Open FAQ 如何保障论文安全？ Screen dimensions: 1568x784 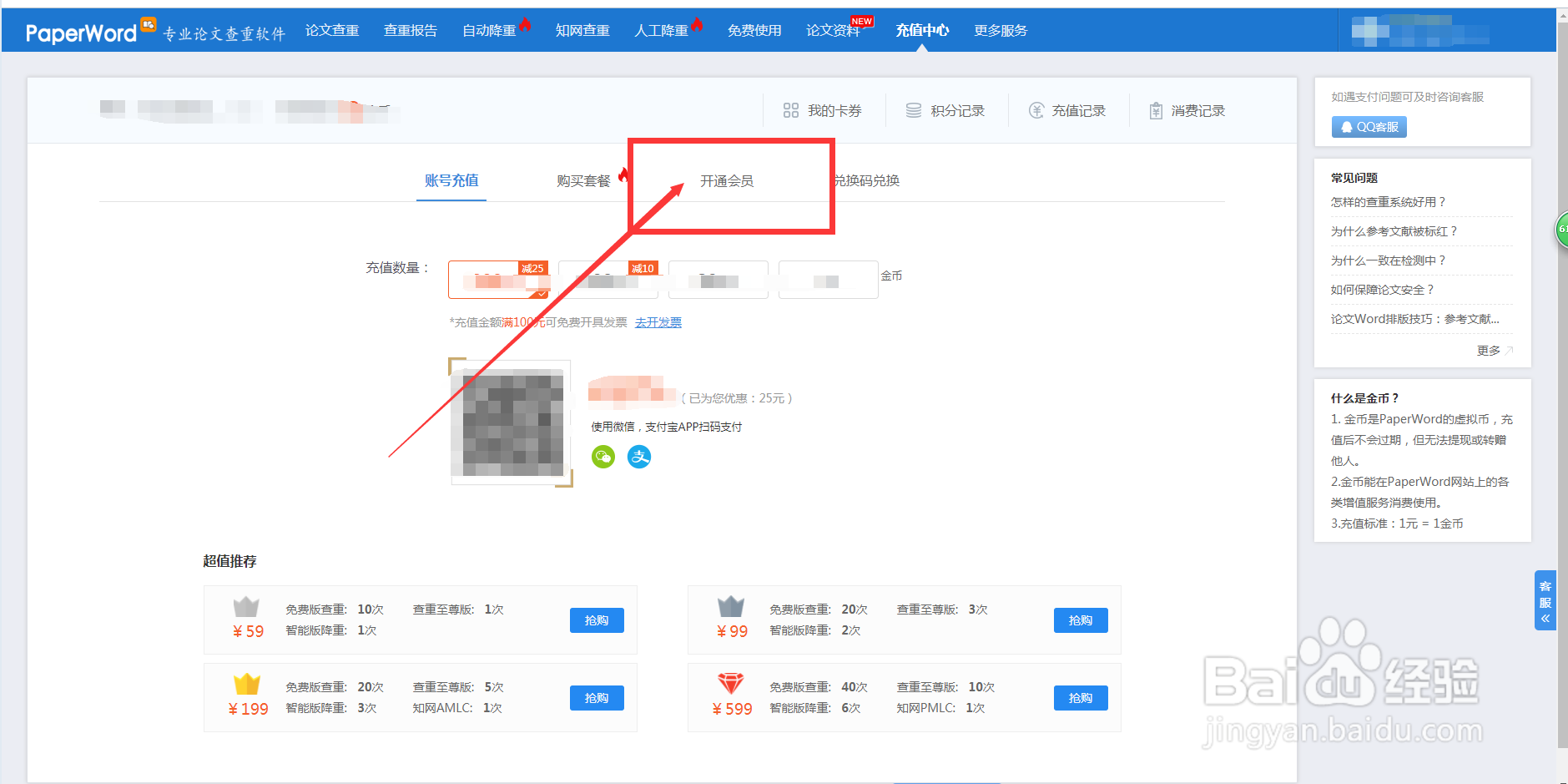click(x=1382, y=290)
